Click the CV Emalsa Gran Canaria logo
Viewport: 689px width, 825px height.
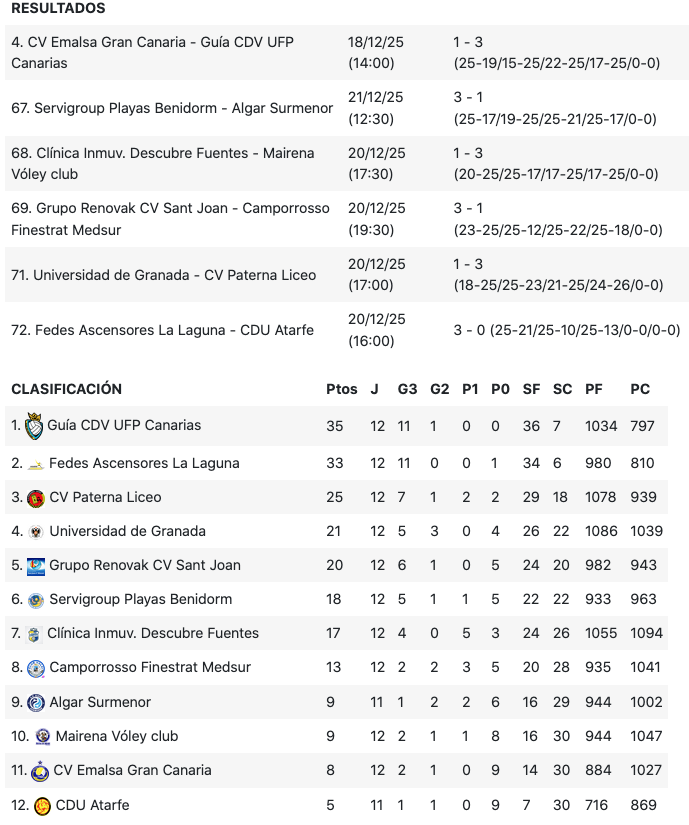coord(40,771)
